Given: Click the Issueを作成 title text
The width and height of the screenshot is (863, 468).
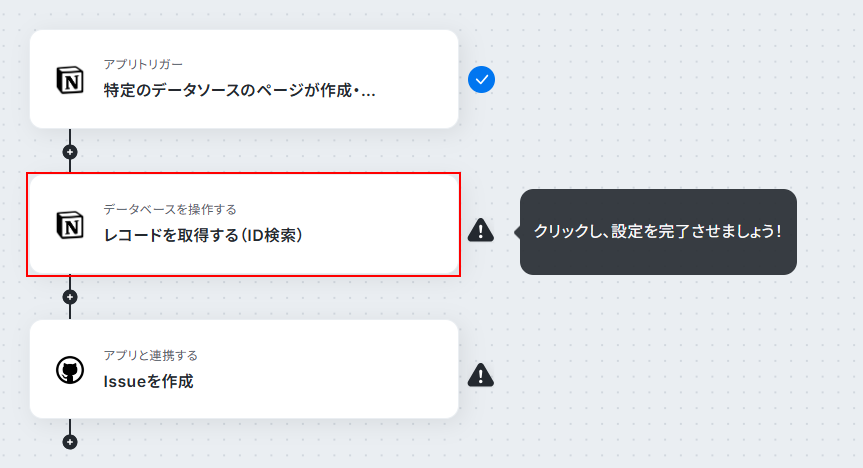Looking at the screenshot, I should pyautogui.click(x=149, y=381).
